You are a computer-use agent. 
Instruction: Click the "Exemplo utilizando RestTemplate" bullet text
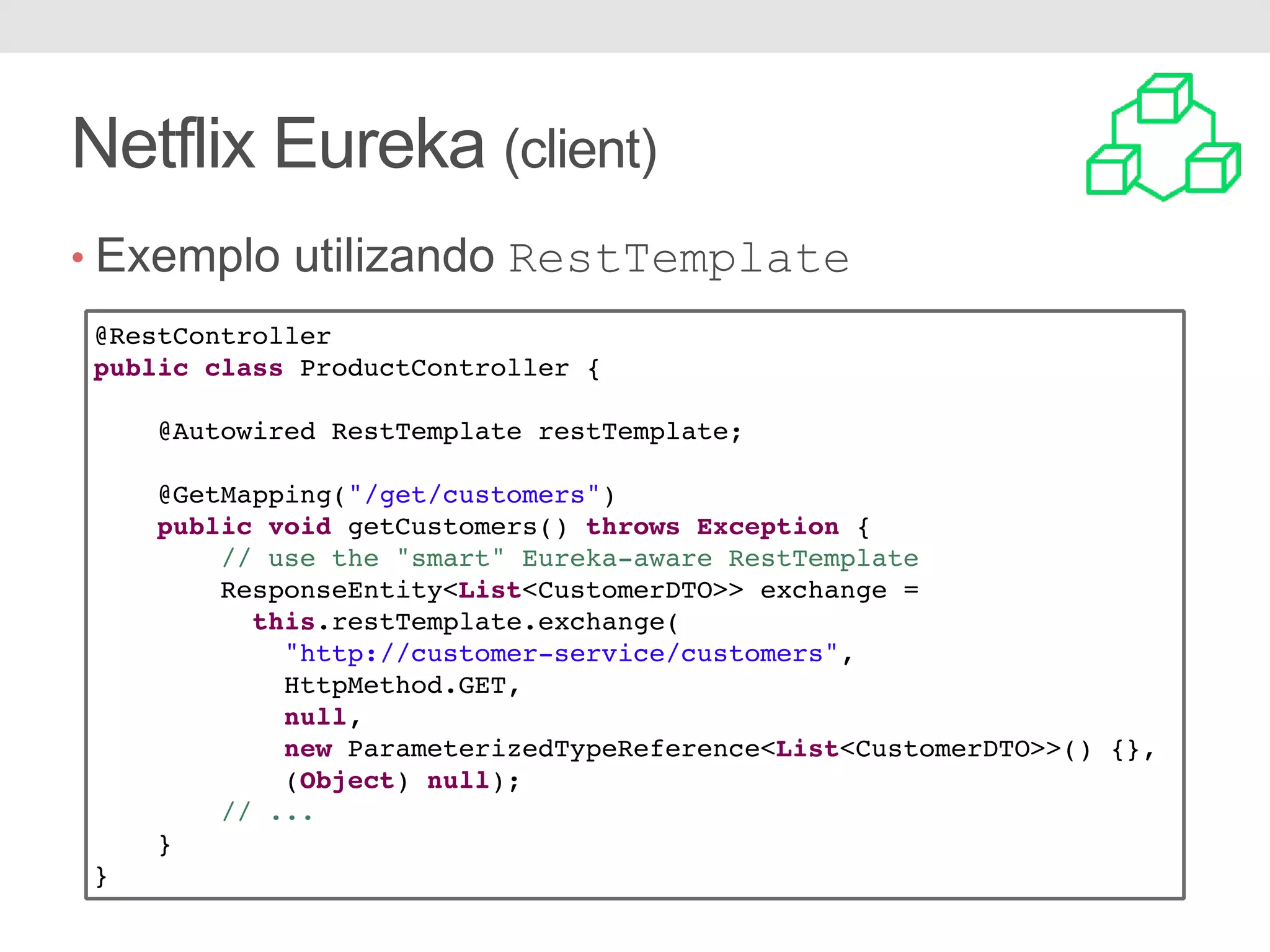(473, 257)
